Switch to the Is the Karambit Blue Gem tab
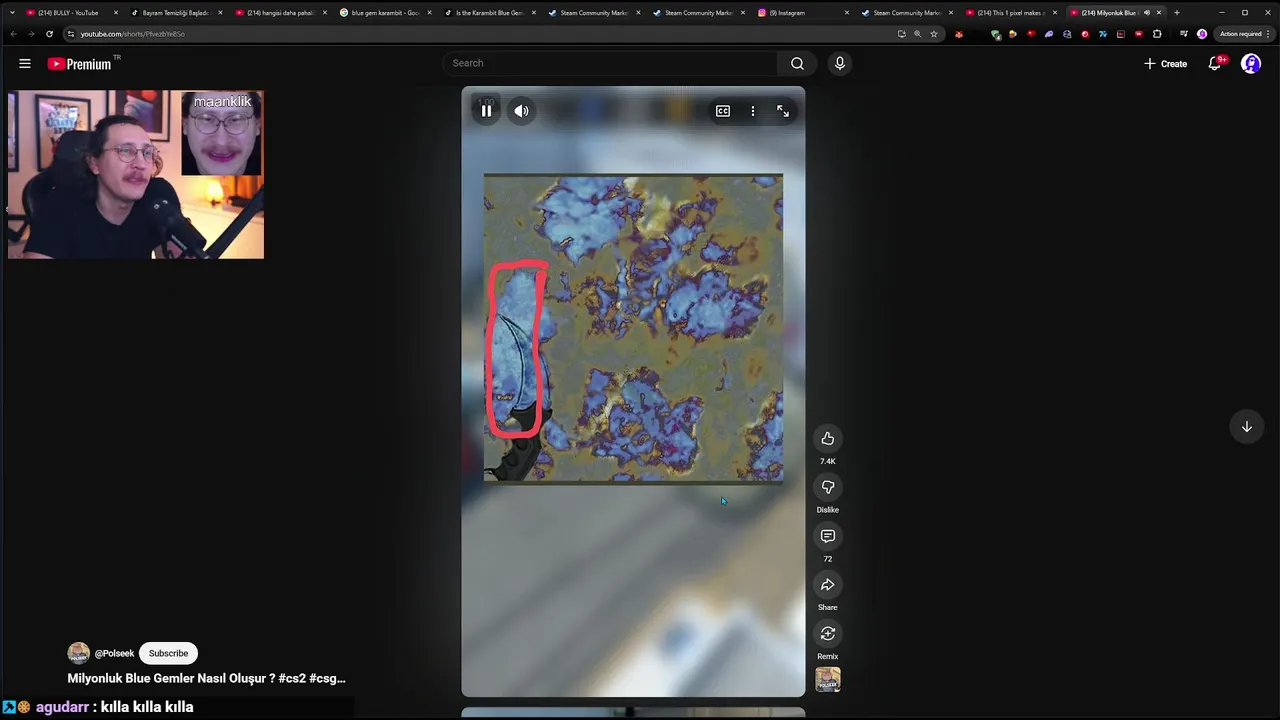Screen dimensions: 1280x720 pos(489,13)
